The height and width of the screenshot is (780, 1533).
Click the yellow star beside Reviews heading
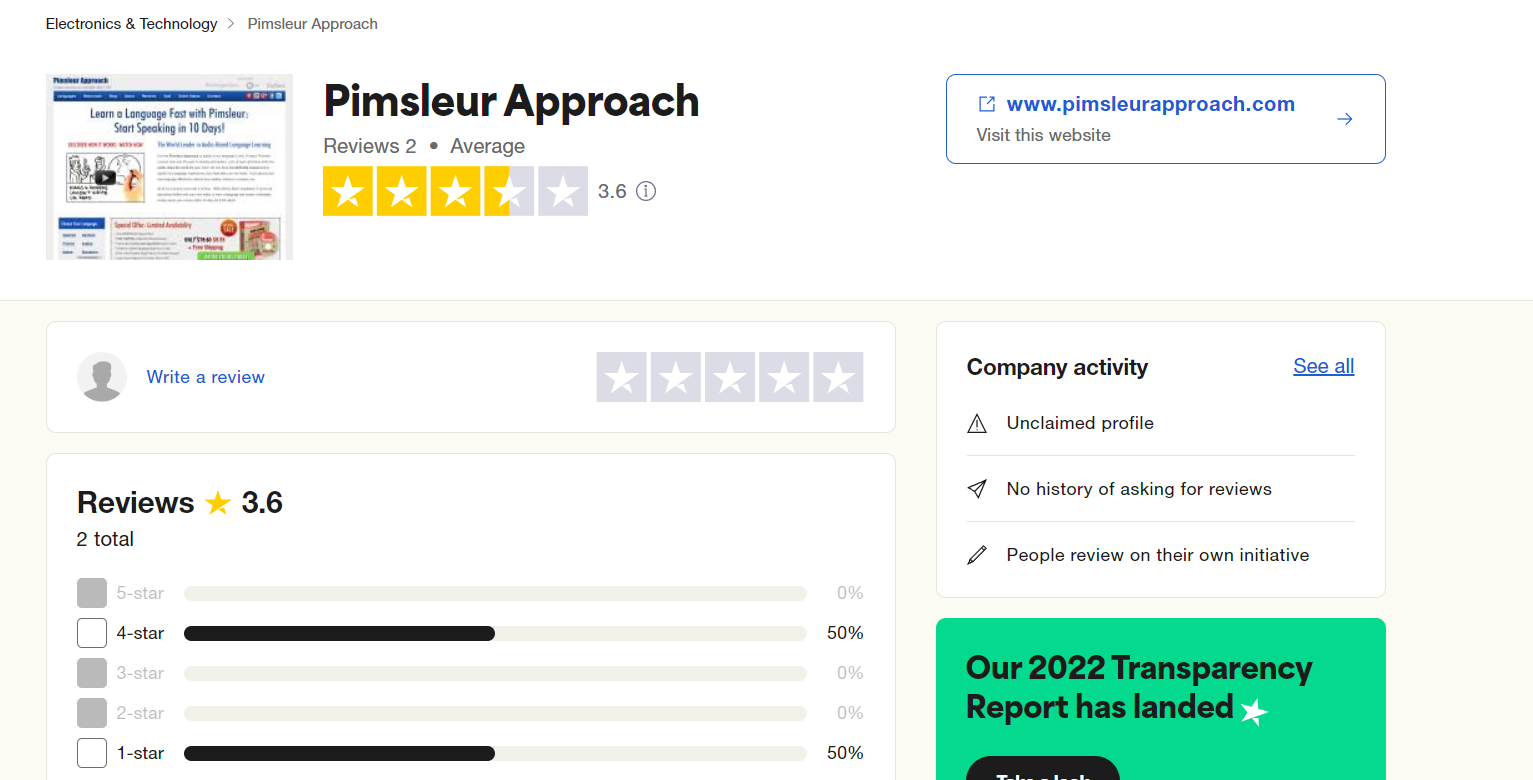[x=218, y=503]
